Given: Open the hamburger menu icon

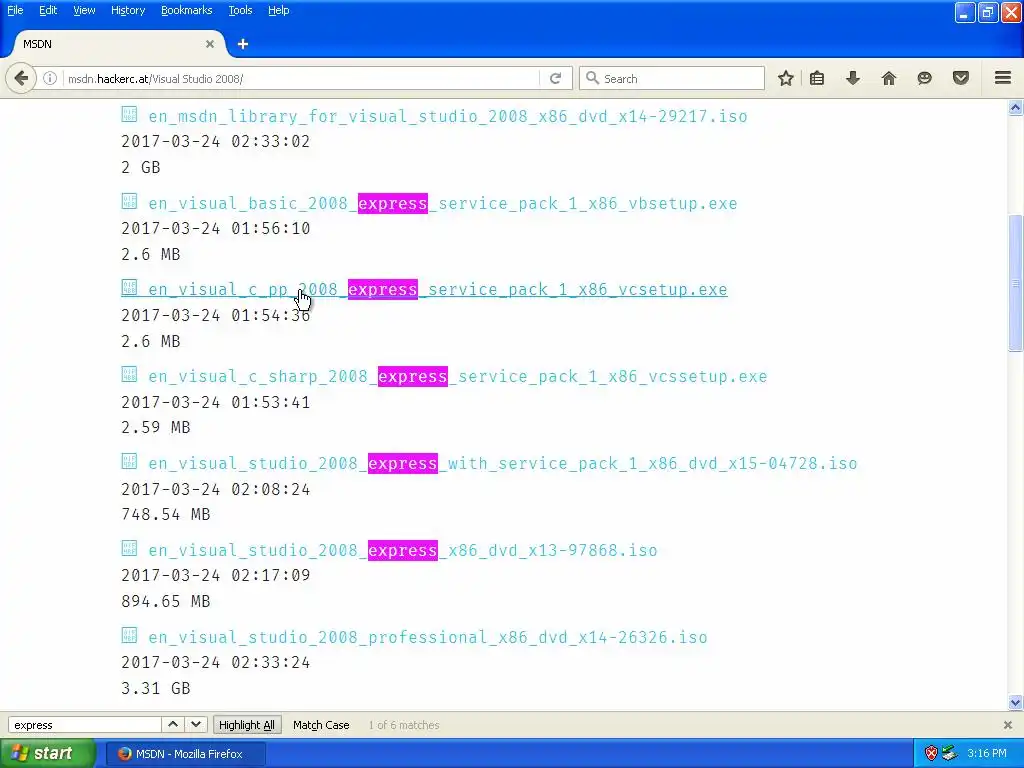Looking at the screenshot, I should tap(1003, 78).
